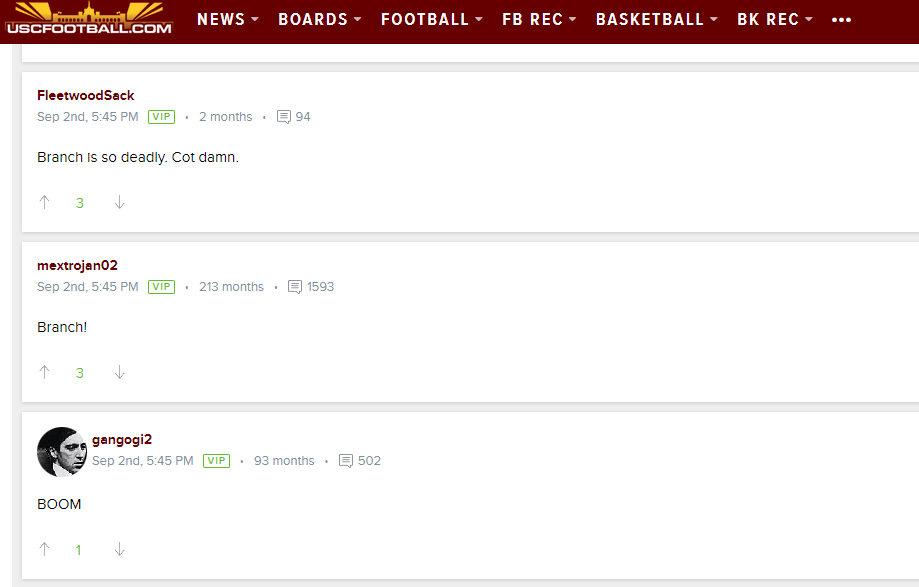Viewport: 919px width, 587px height.
Task: Upvote mextrojan02's "Branch!" post
Action: tap(45, 372)
